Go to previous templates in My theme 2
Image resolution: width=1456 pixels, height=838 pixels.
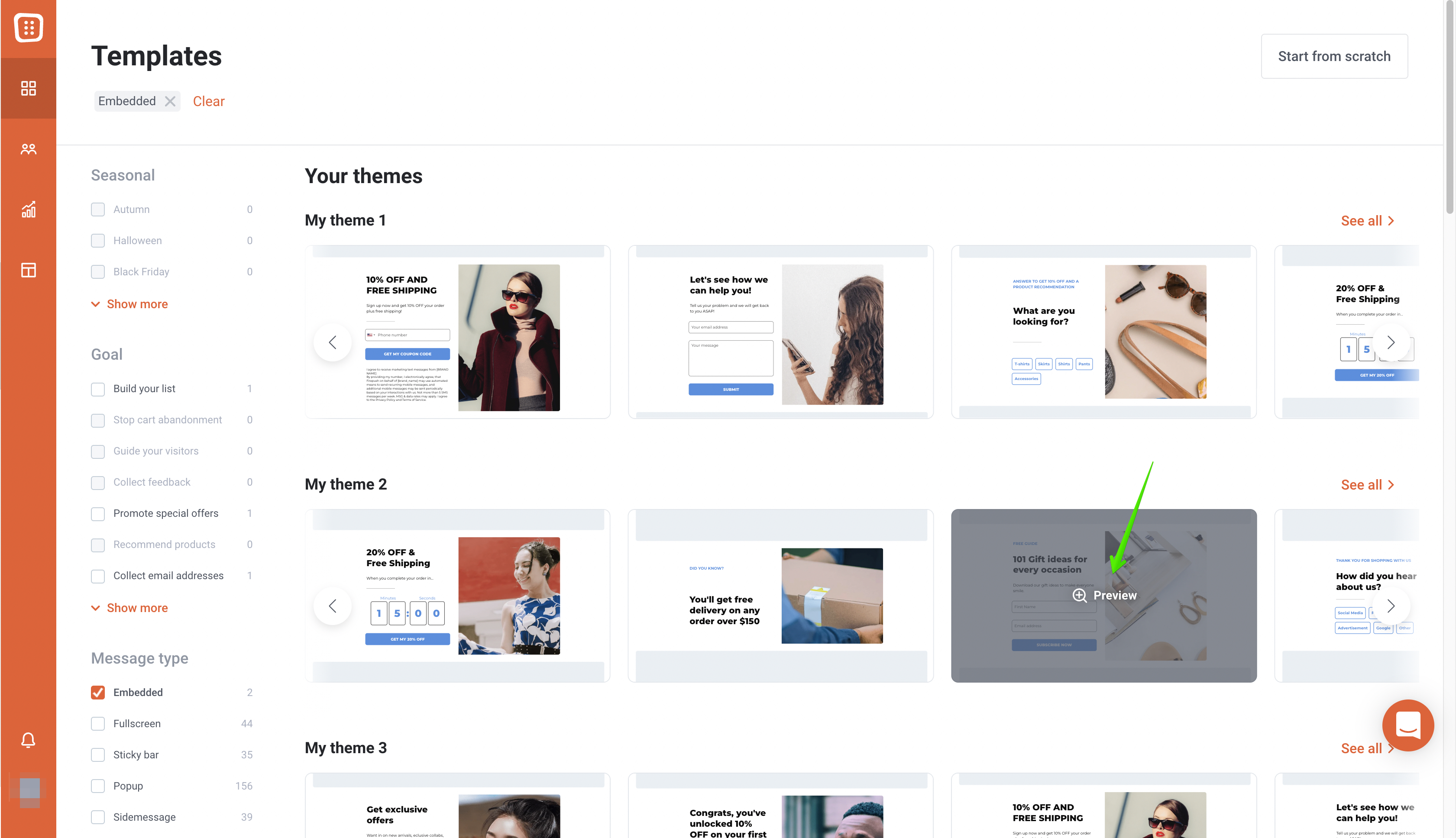click(x=332, y=606)
